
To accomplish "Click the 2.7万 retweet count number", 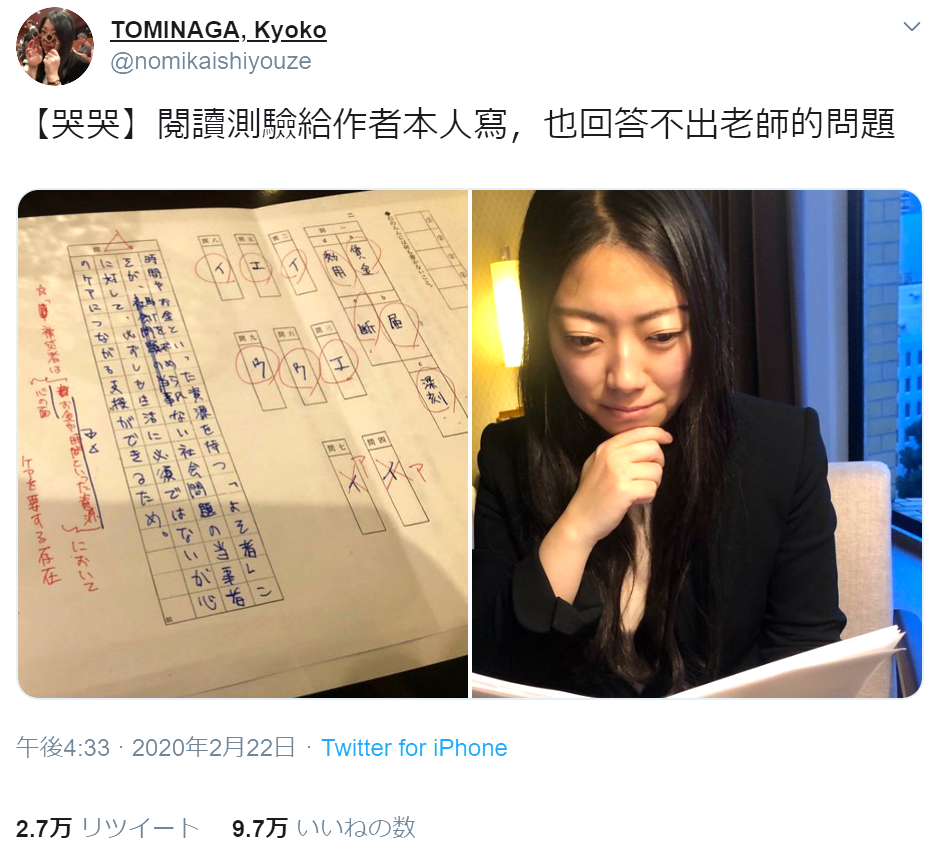I will pos(44,828).
